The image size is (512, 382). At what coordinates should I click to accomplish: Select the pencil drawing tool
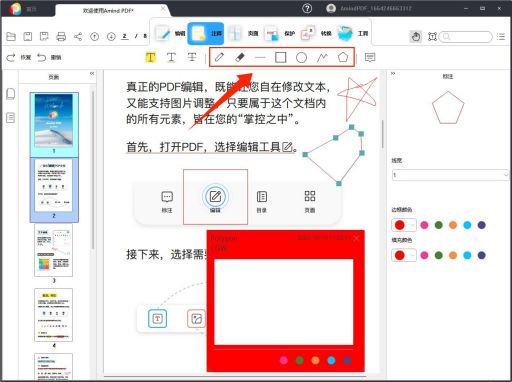(219, 57)
